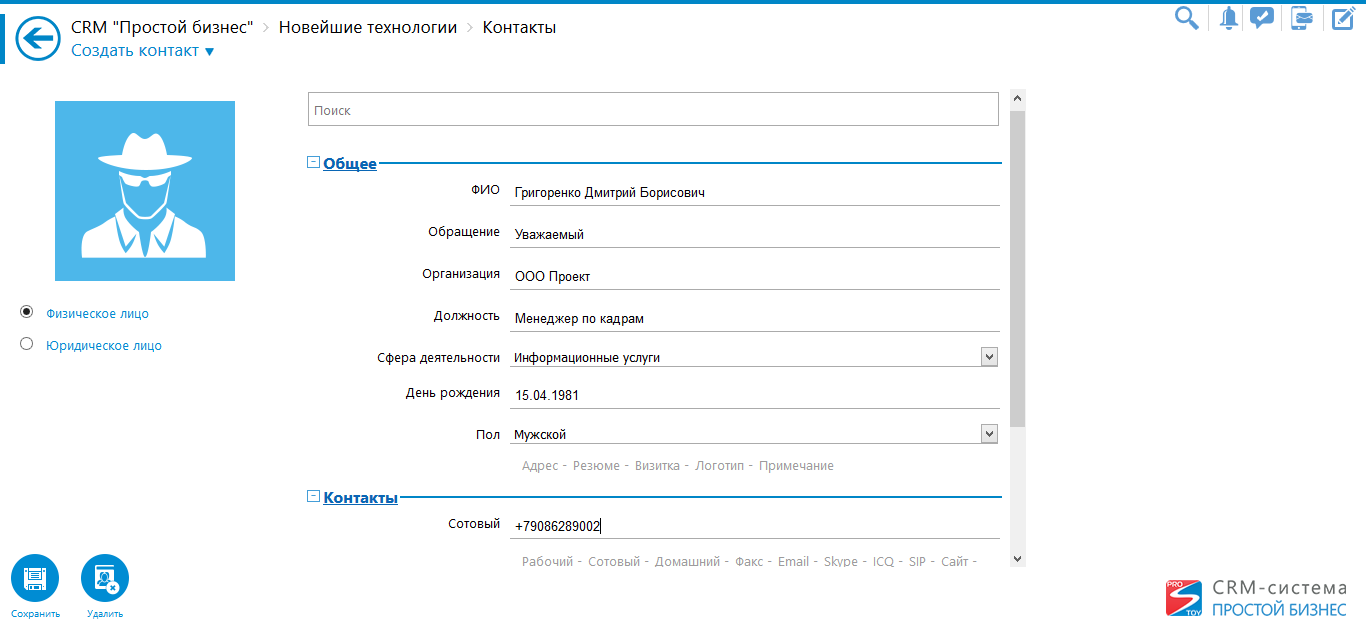Focus the Поиск search field
Screen dimensions: 1366x633
[653, 110]
